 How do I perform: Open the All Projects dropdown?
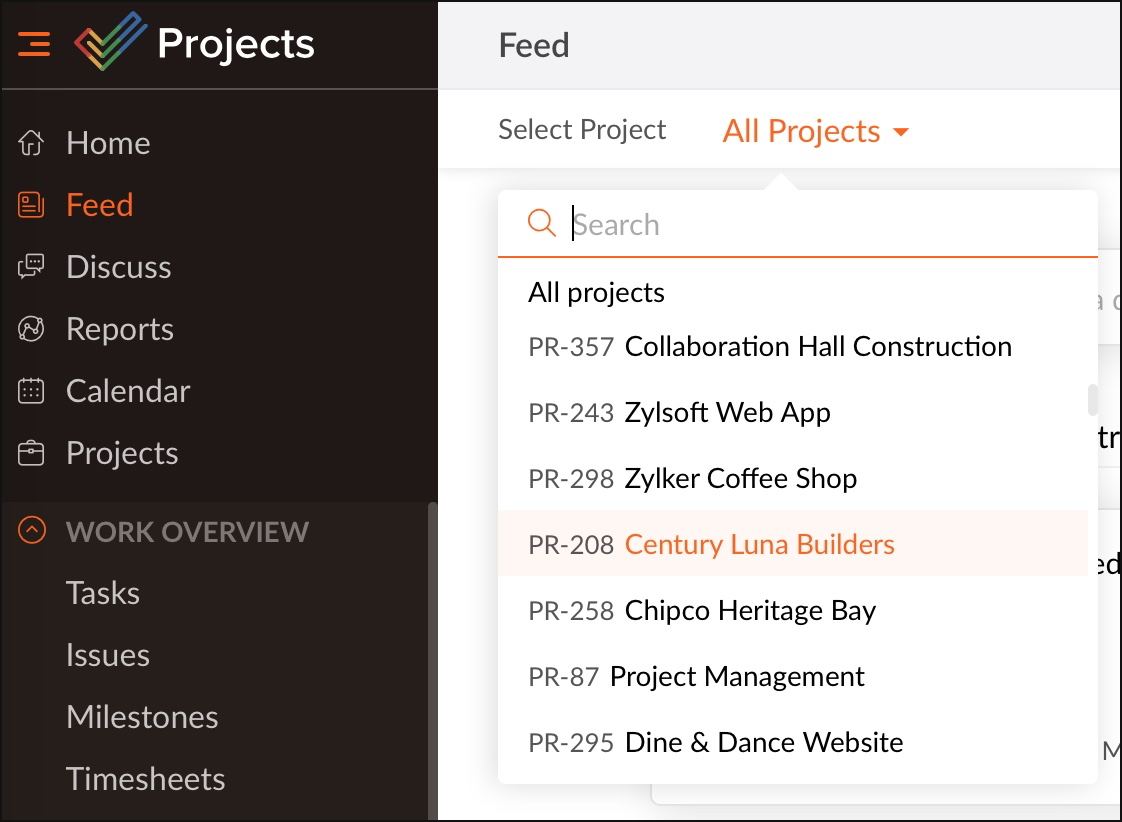click(x=815, y=131)
